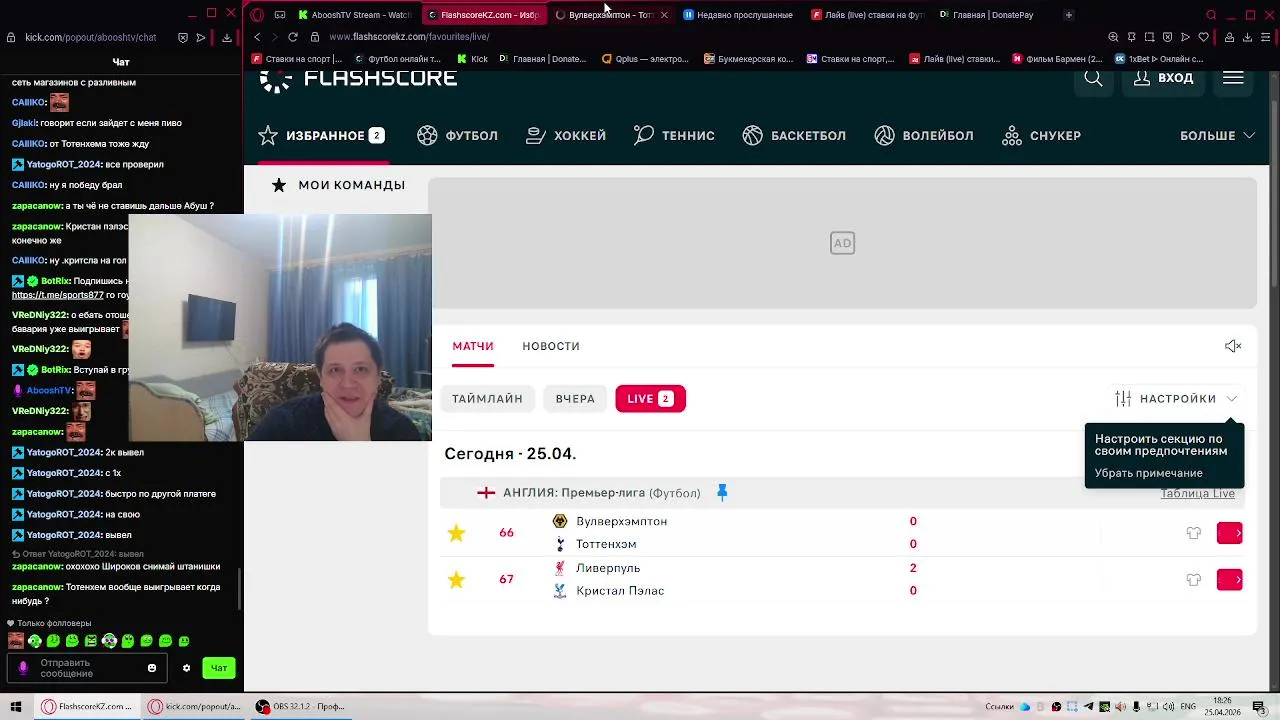The height and width of the screenshot is (720, 1280).
Task: Open the Вулверхэмптон team name
Action: click(x=621, y=522)
